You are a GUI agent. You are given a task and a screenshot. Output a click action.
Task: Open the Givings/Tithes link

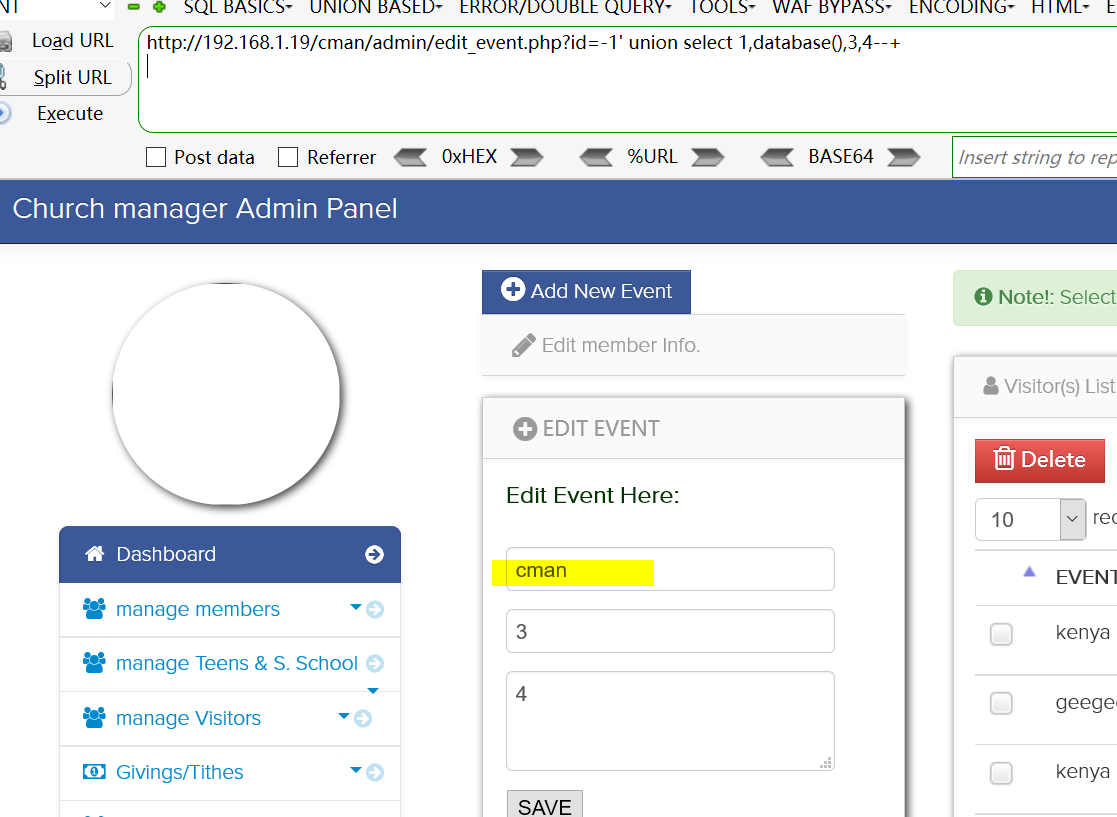[180, 772]
